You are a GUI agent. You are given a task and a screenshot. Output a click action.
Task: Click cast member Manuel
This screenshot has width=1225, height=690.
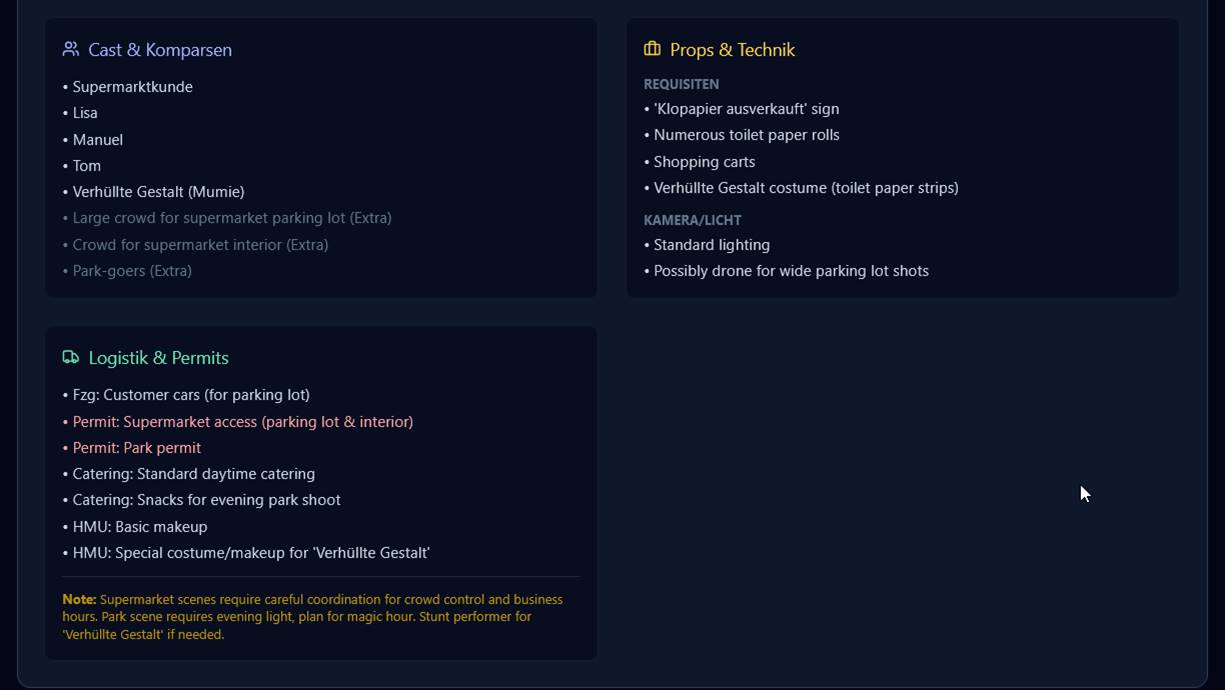[x=97, y=140]
